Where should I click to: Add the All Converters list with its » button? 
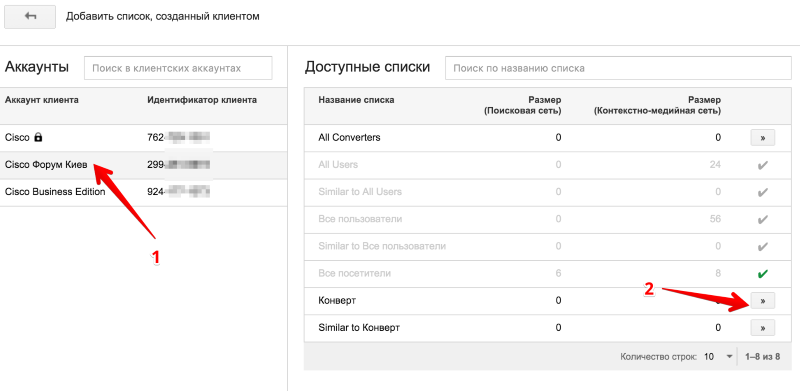coord(762,138)
